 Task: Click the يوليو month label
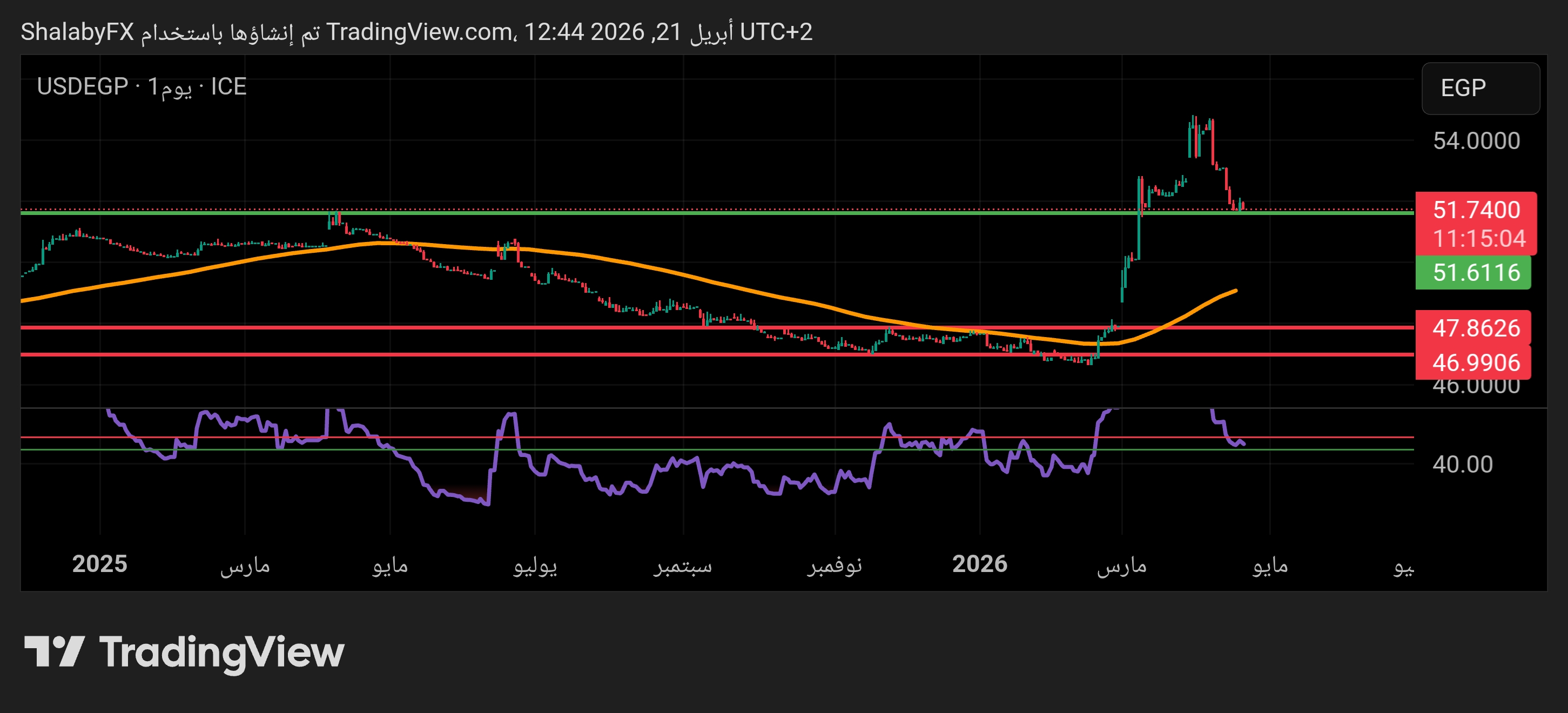click(535, 566)
